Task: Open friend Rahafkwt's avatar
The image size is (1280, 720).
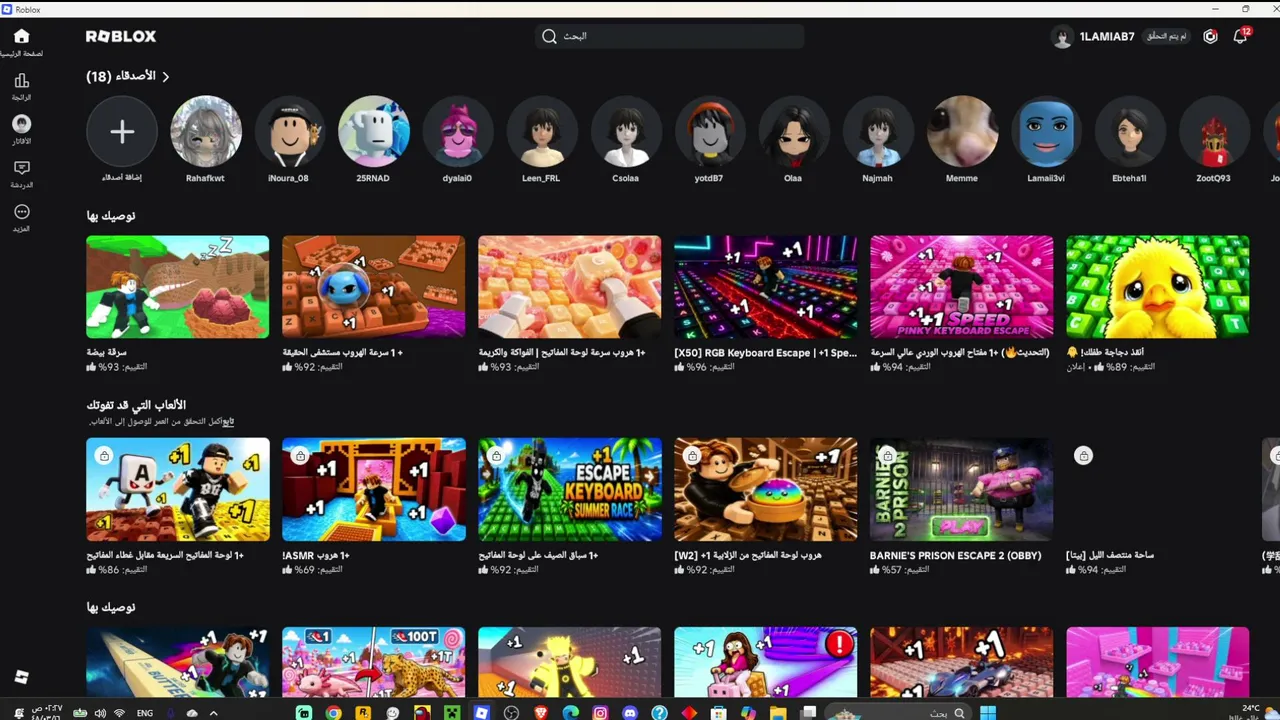Action: point(206,131)
